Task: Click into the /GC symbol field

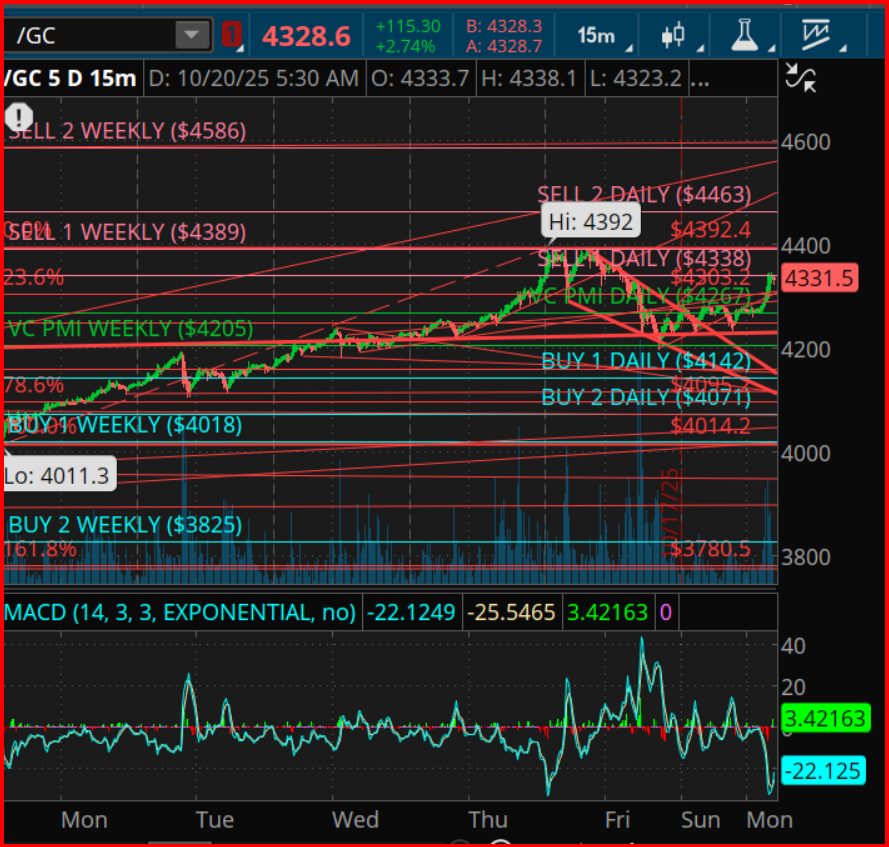Action: [x=90, y=36]
